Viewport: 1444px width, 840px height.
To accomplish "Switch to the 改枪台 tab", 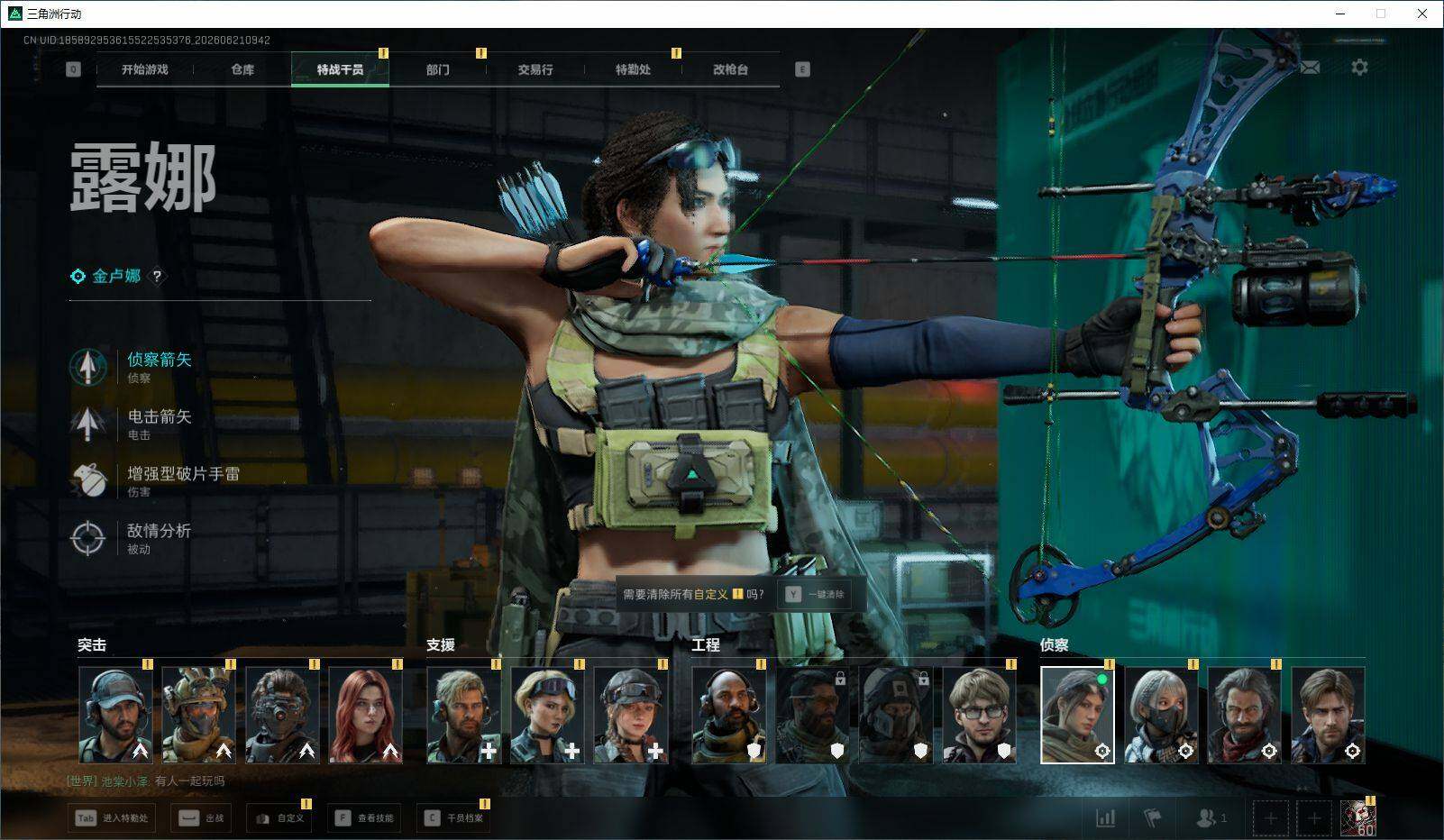I will pyautogui.click(x=730, y=69).
